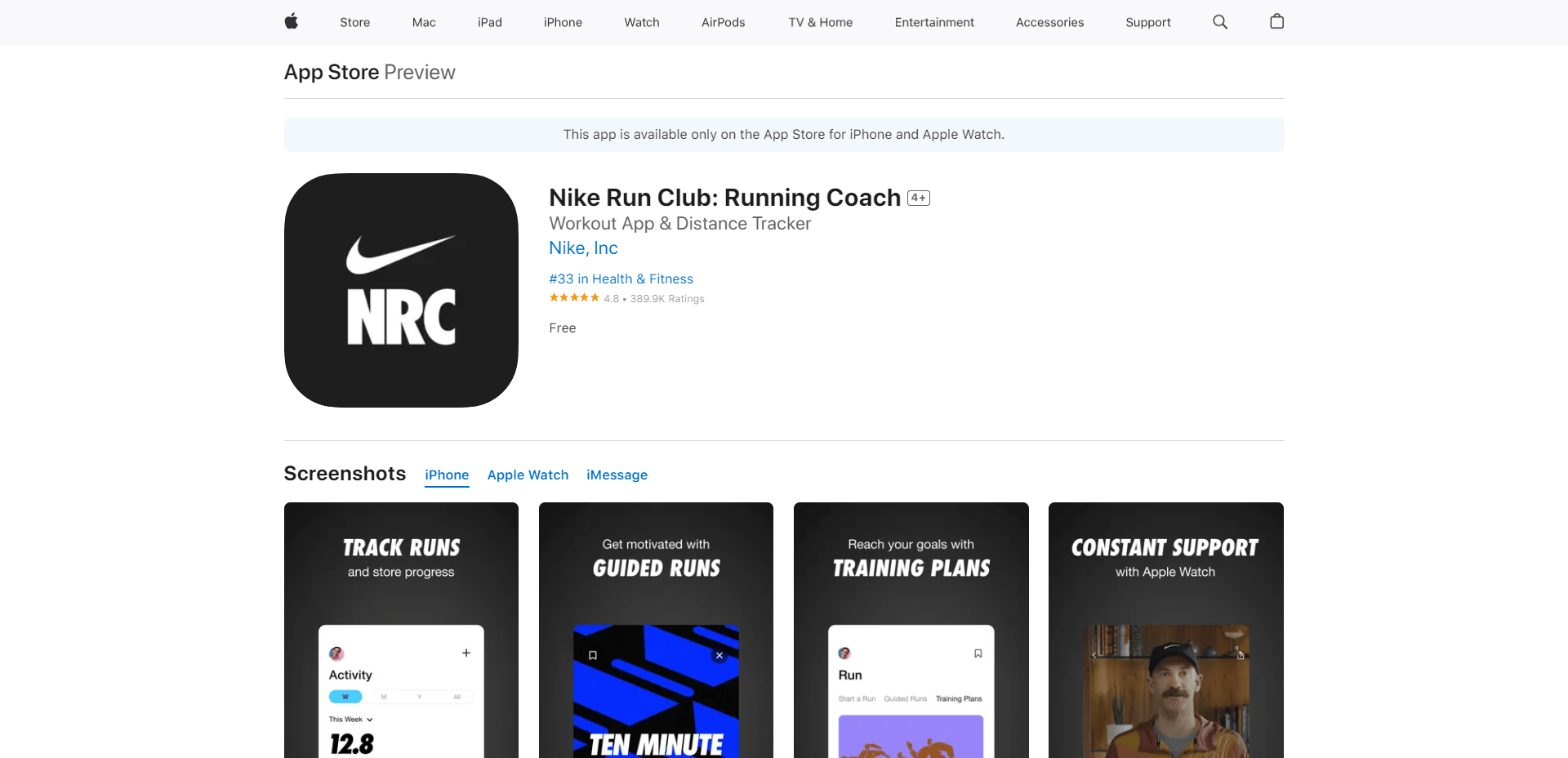Click the plus icon in Activity screenshot
The image size is (1568, 758).
[466, 653]
